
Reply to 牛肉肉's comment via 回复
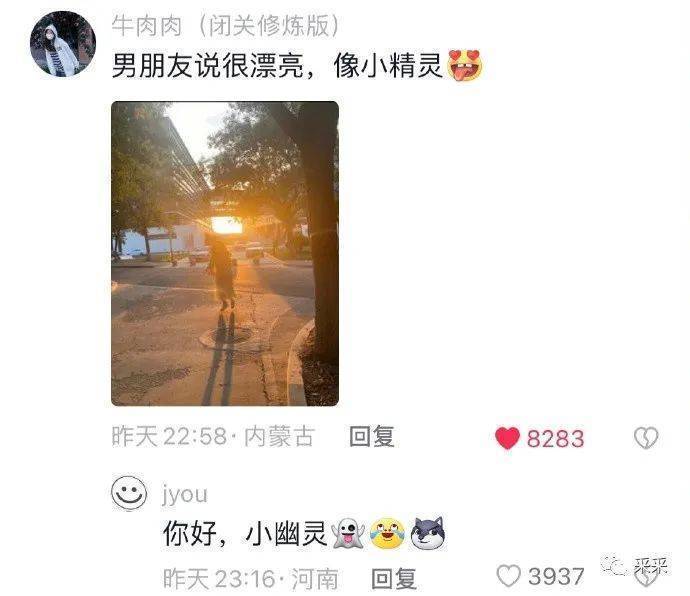(x=372, y=437)
